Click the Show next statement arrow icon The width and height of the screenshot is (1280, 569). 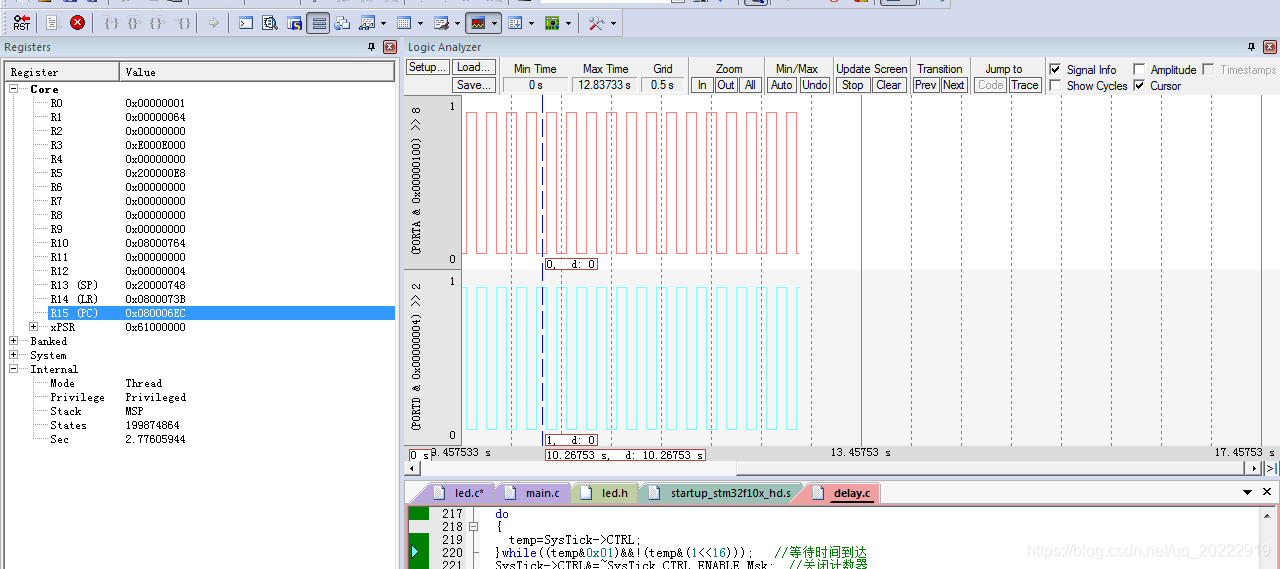(213, 23)
